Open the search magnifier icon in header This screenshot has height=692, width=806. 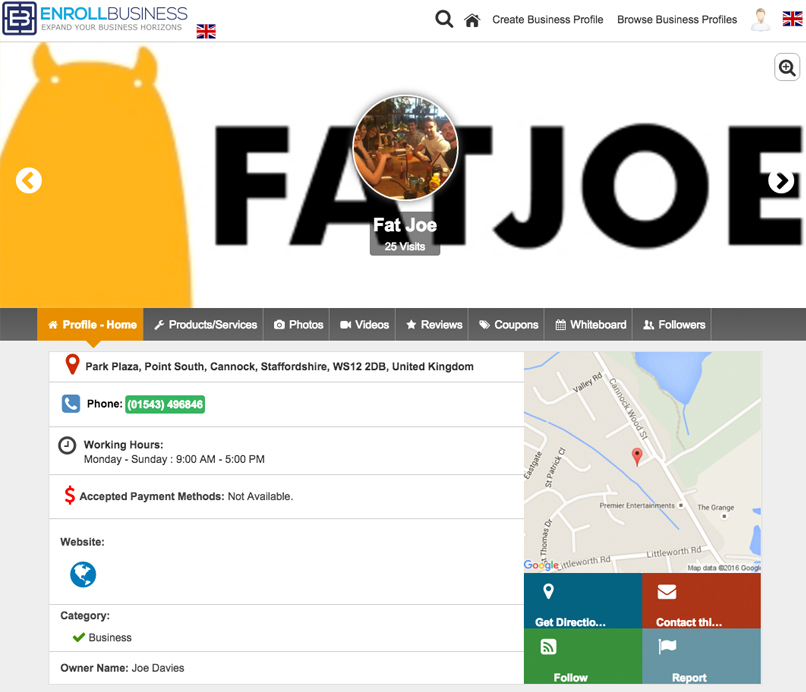pyautogui.click(x=444, y=20)
